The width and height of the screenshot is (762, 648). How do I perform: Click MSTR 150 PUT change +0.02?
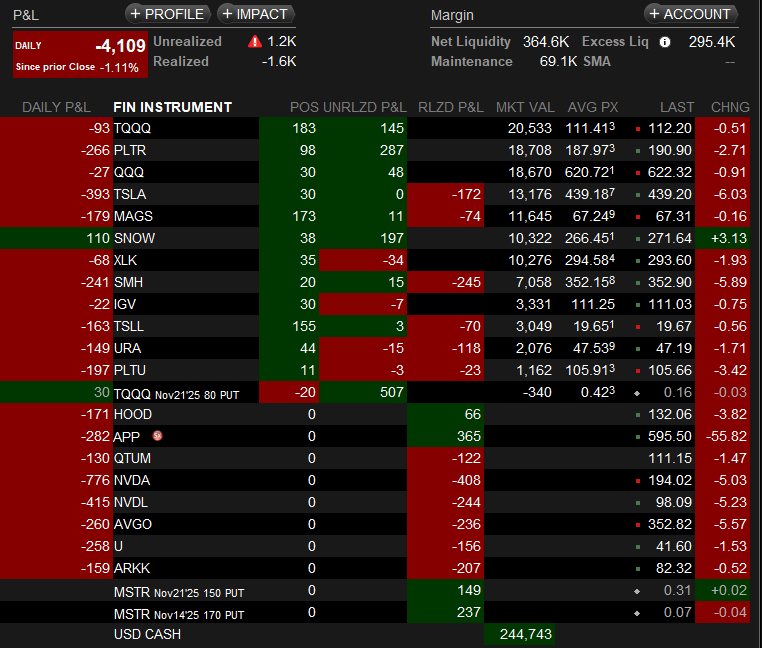click(x=728, y=590)
